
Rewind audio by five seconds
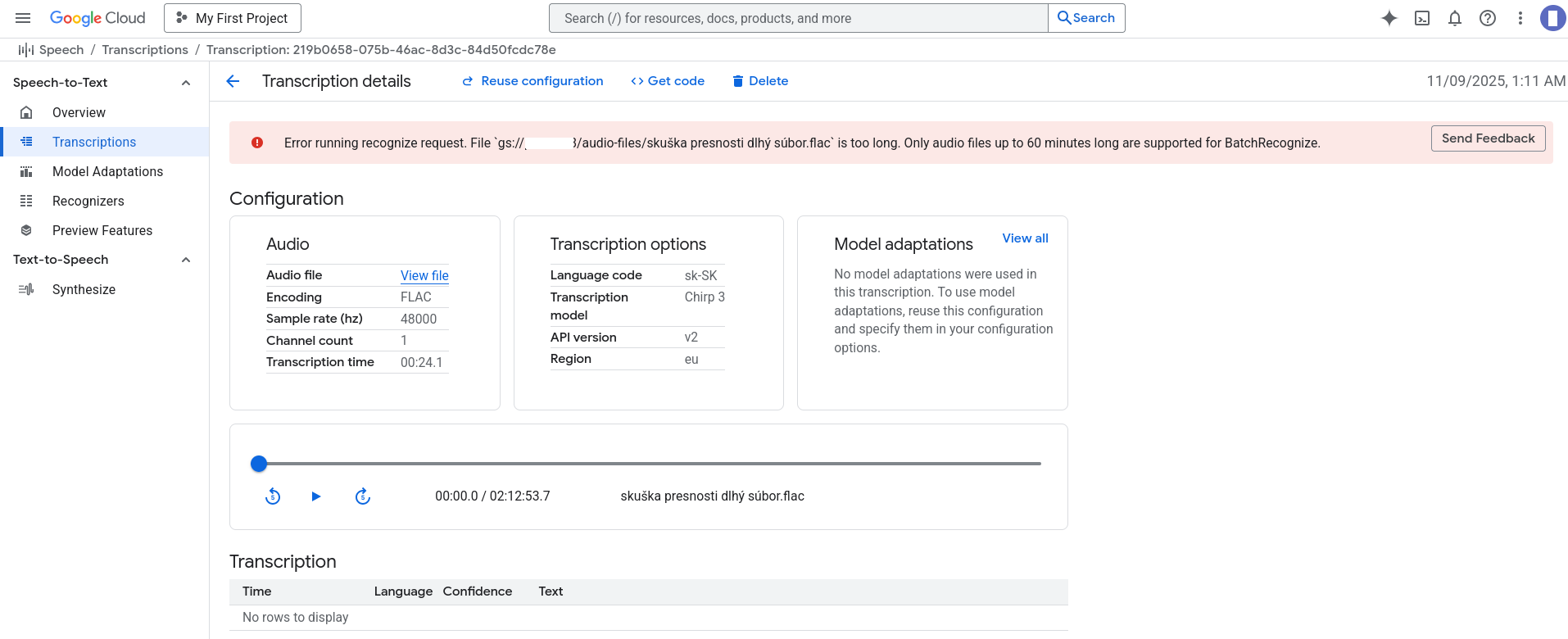273,496
